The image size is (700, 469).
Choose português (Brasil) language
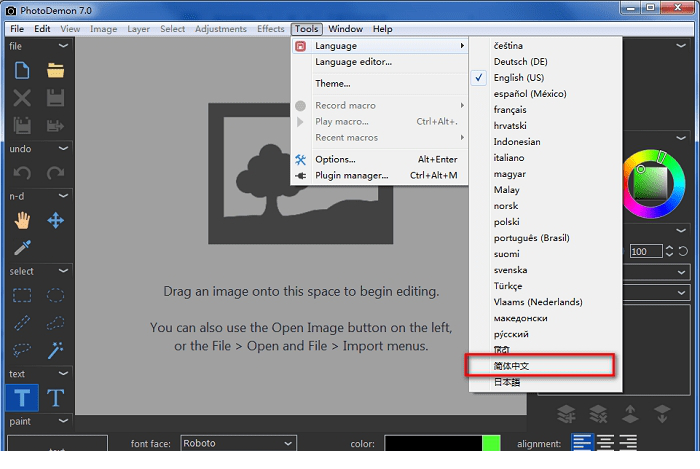[545, 238]
